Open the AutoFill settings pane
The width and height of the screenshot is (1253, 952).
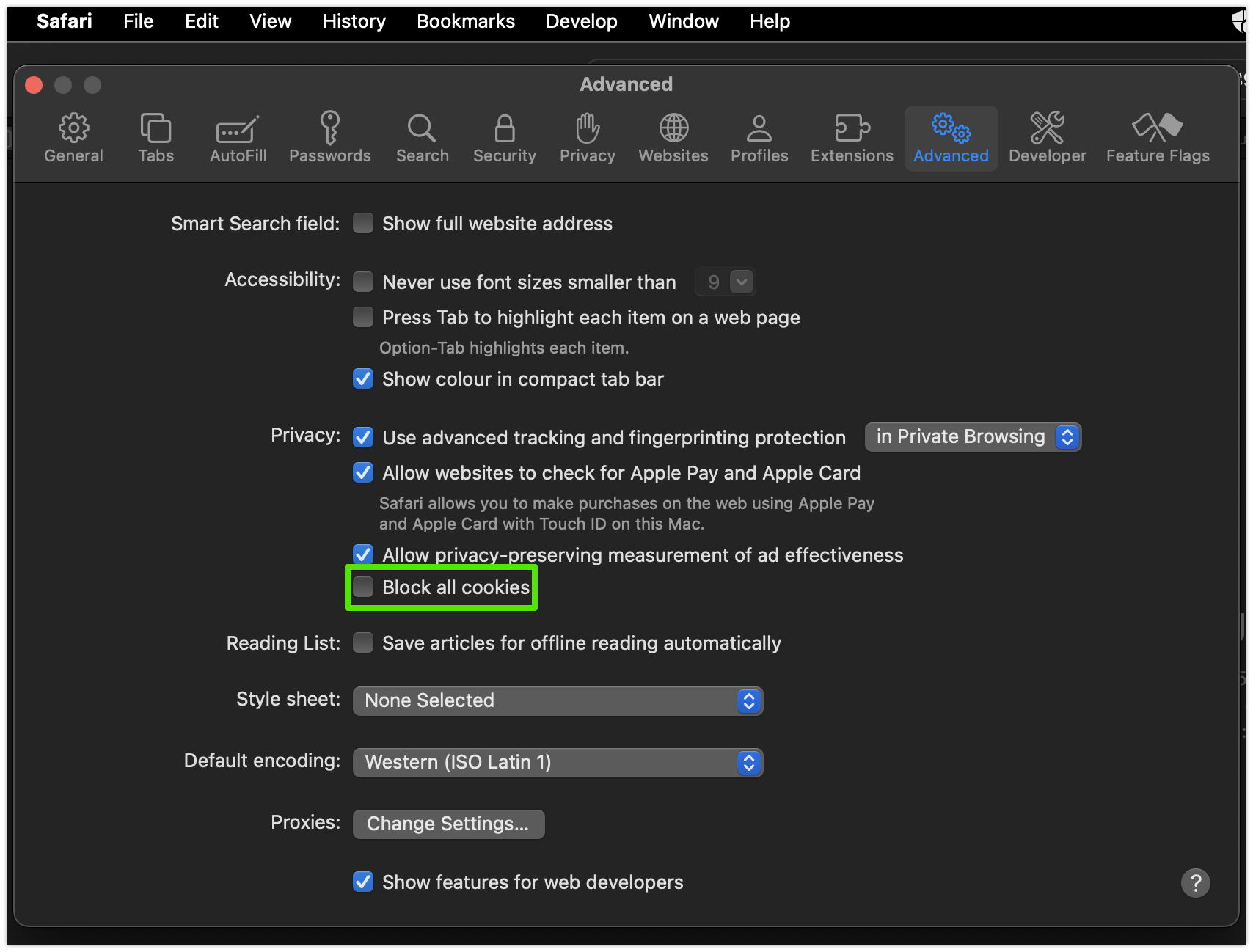pos(238,138)
